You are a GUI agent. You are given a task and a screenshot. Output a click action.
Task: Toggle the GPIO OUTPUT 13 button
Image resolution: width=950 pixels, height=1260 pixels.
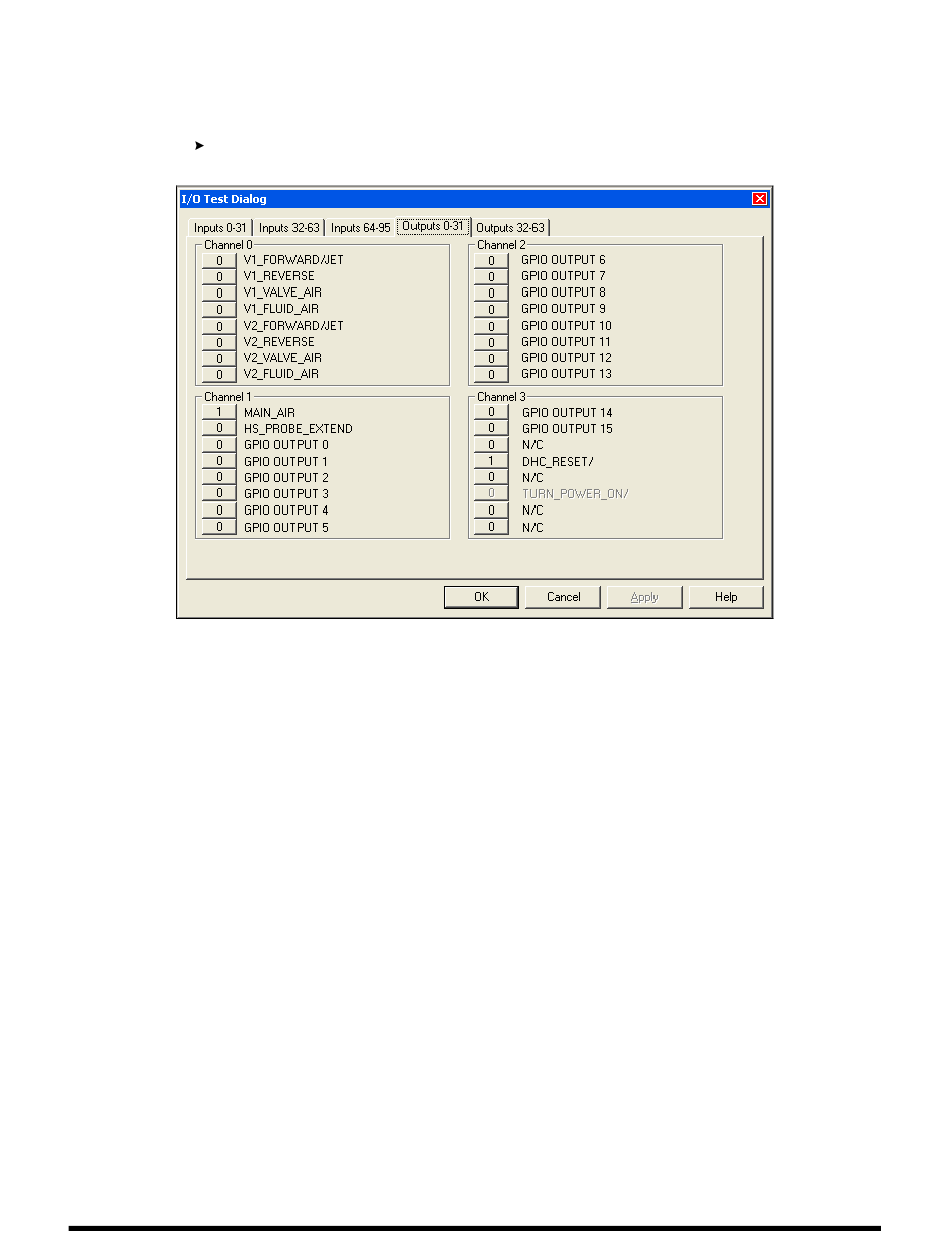[x=491, y=374]
